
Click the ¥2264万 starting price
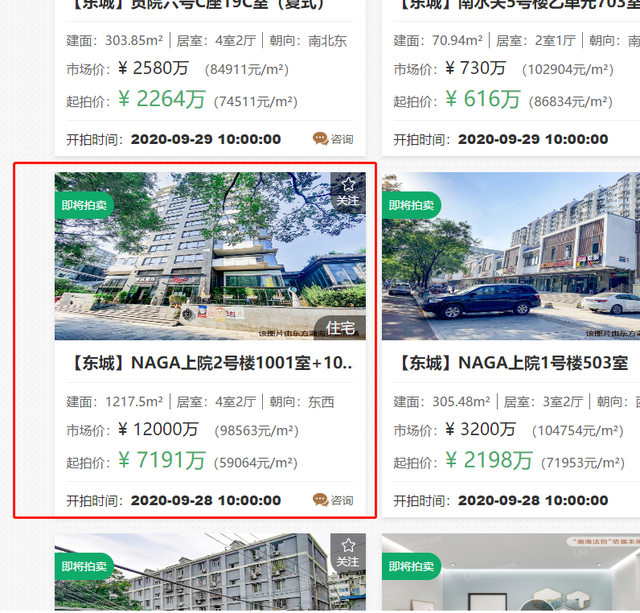(x=162, y=99)
